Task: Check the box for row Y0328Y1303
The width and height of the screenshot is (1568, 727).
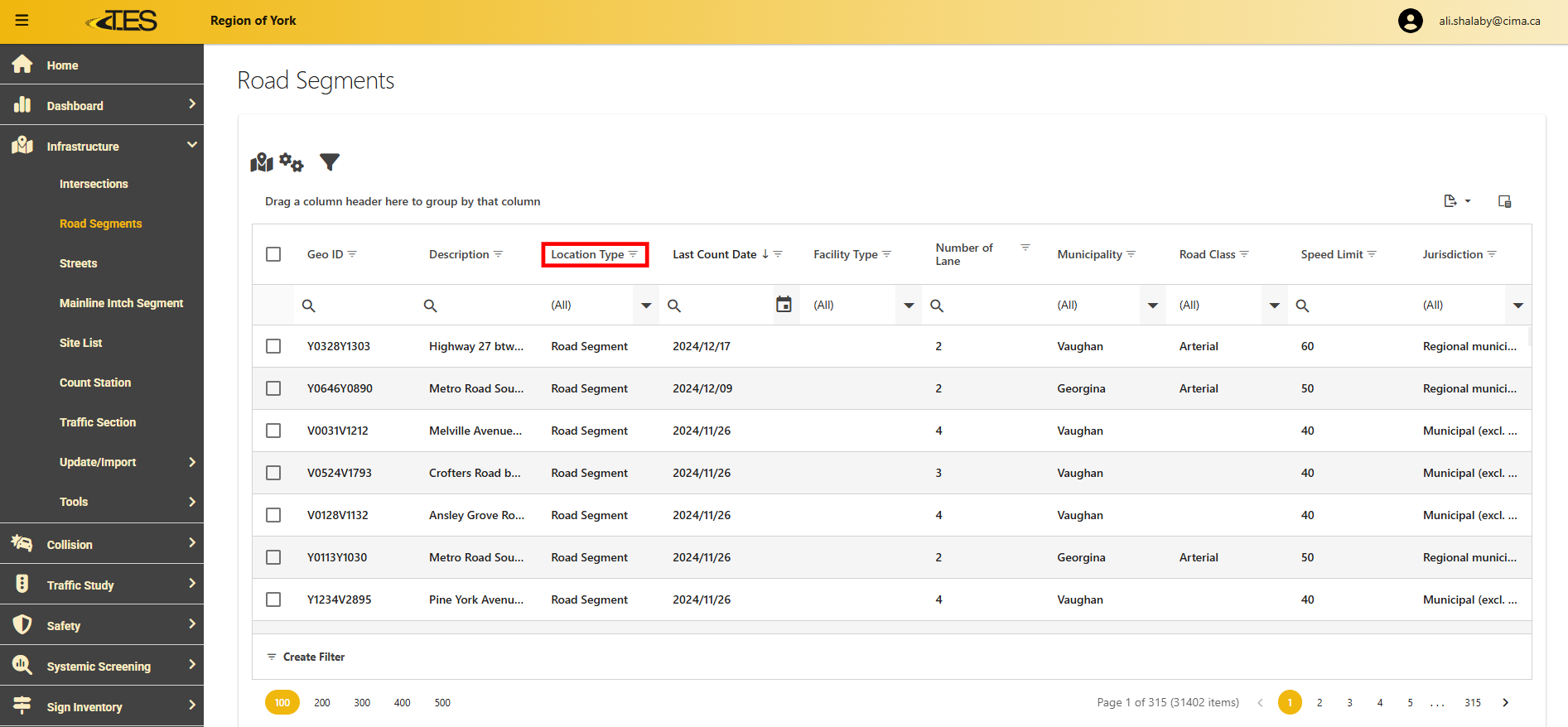Action: coord(273,346)
